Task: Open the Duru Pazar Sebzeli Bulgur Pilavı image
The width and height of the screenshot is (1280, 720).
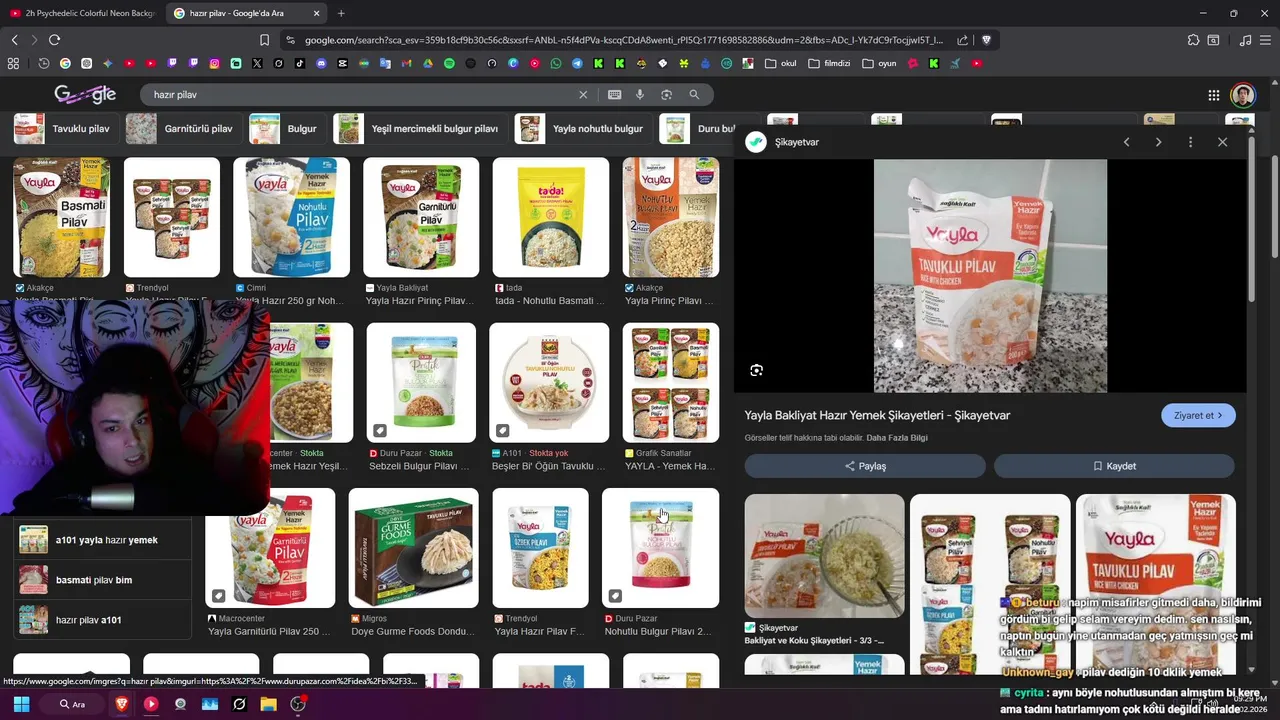Action: click(421, 382)
